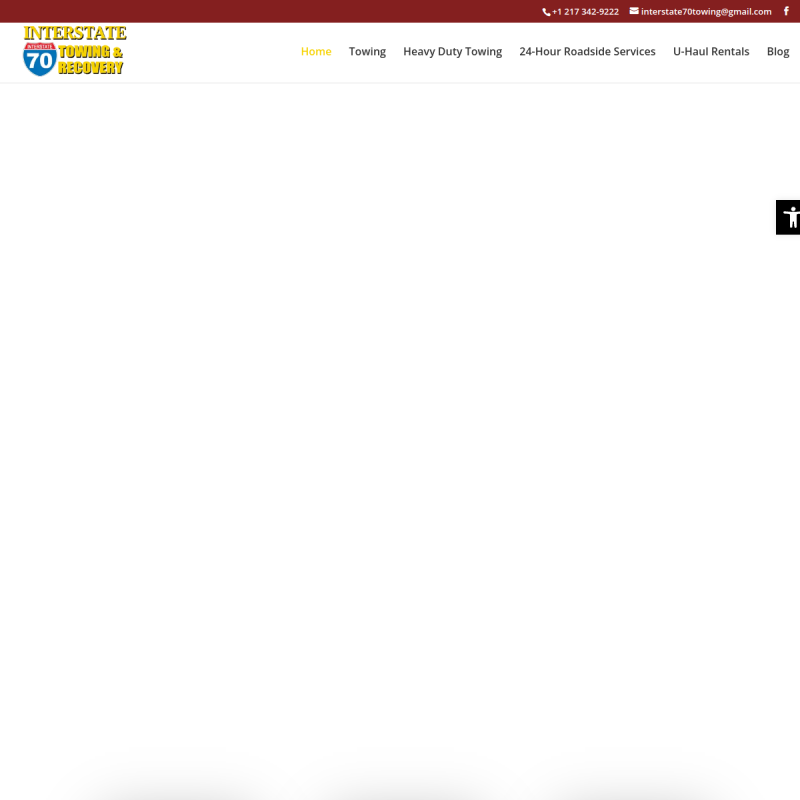Open the U-Haul Rentals page
800x800 pixels.
pyautogui.click(x=711, y=52)
